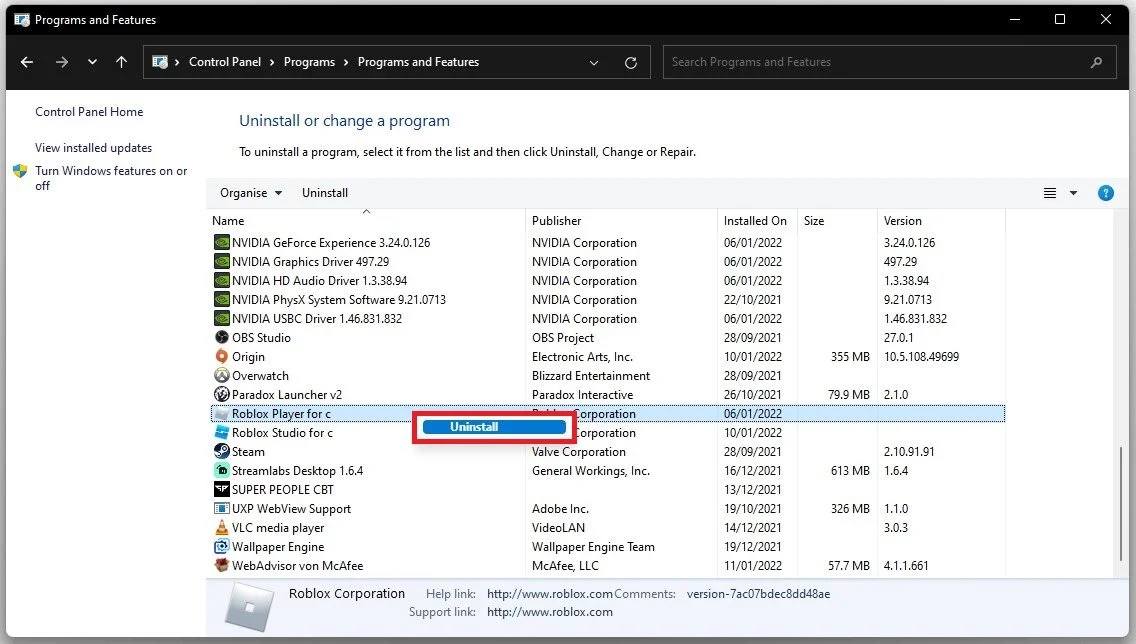
Task: Click the vertical scrollbar of the program list
Action: (x=1121, y=503)
